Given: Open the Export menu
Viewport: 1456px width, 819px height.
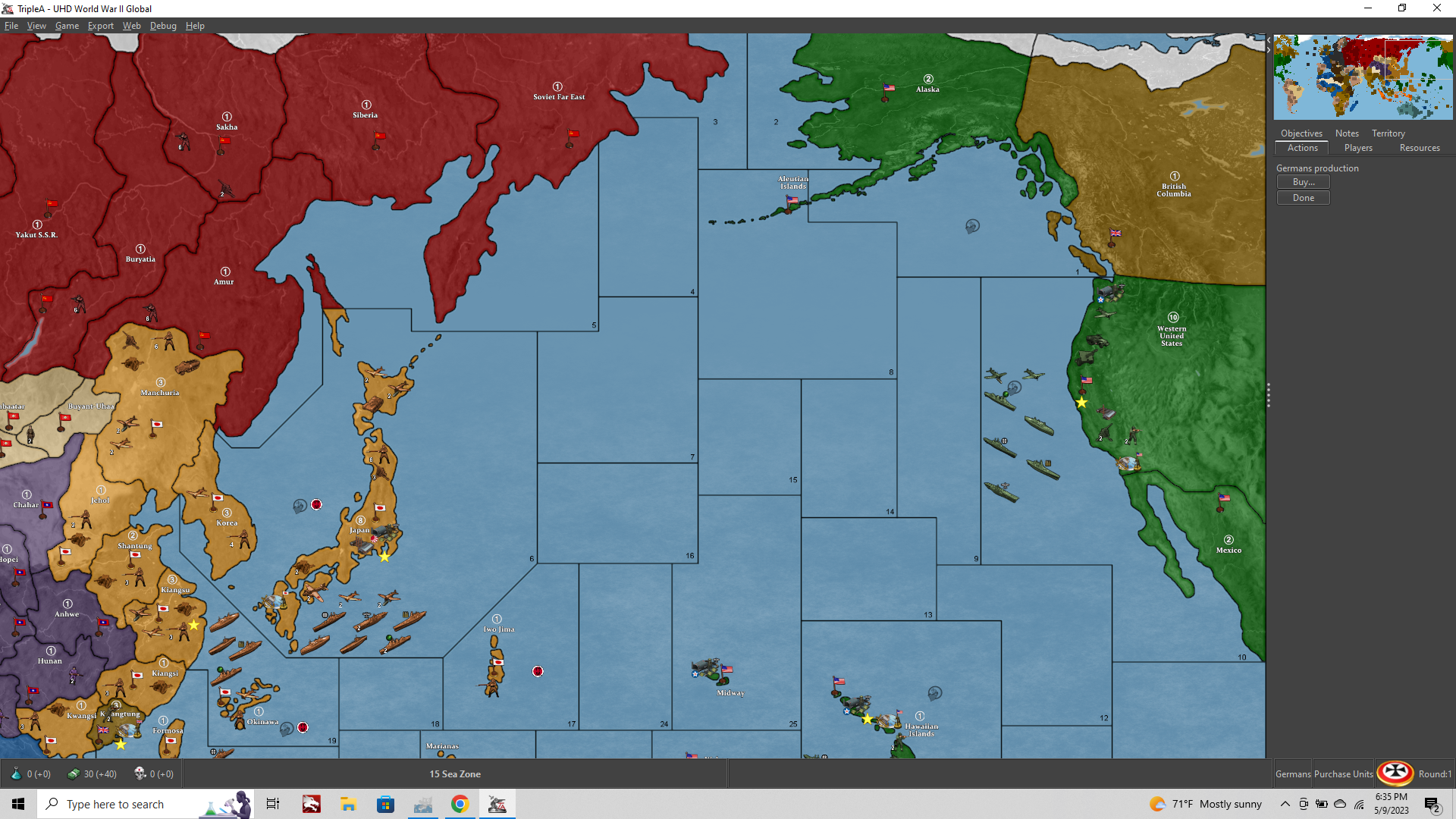Looking at the screenshot, I should [x=100, y=26].
